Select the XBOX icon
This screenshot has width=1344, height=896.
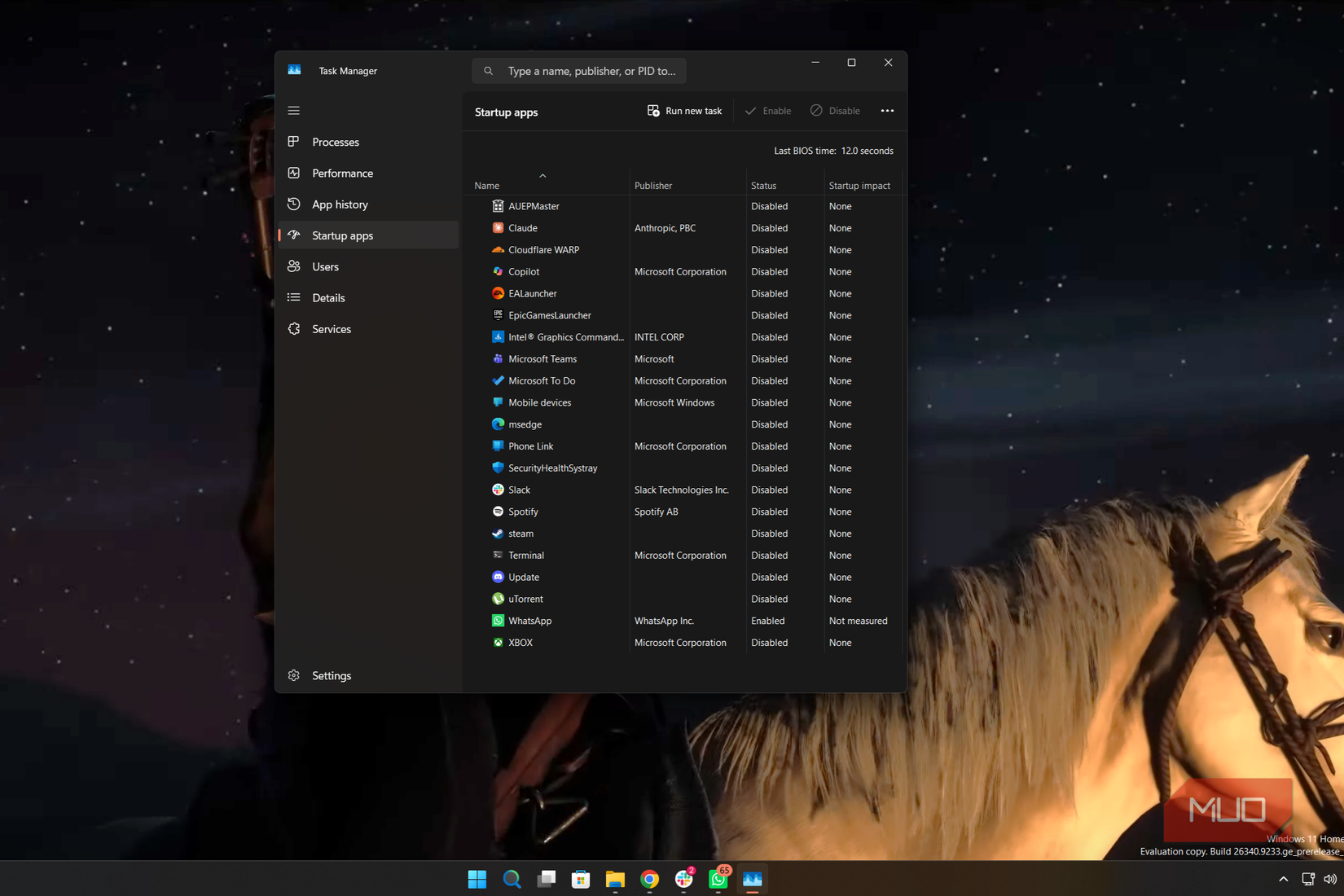coord(498,643)
